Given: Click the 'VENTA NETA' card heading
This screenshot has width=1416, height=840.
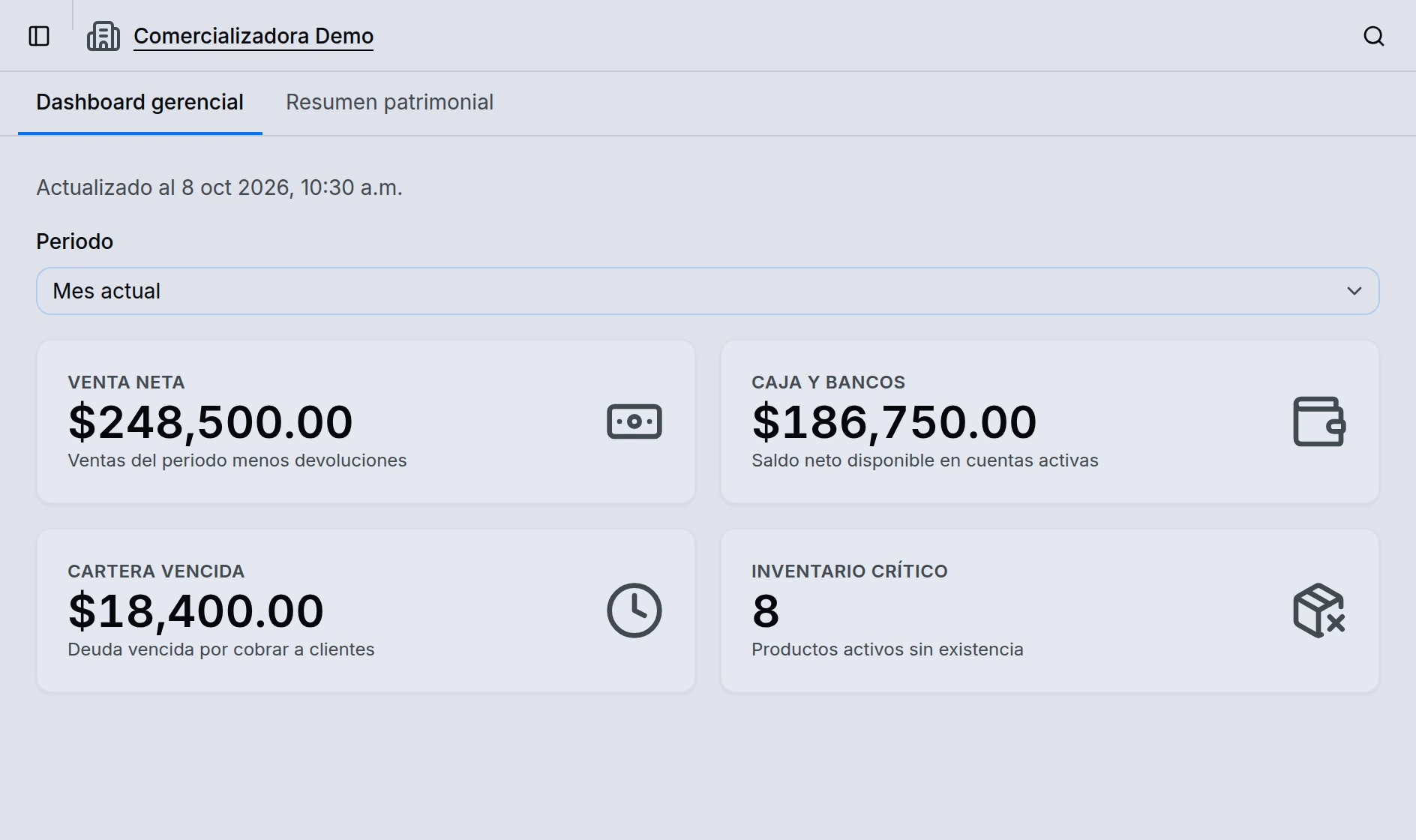Looking at the screenshot, I should pos(126,382).
